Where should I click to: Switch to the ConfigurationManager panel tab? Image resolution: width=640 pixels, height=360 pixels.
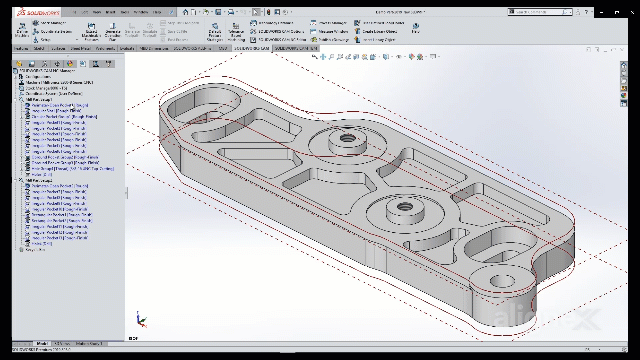tap(44, 64)
